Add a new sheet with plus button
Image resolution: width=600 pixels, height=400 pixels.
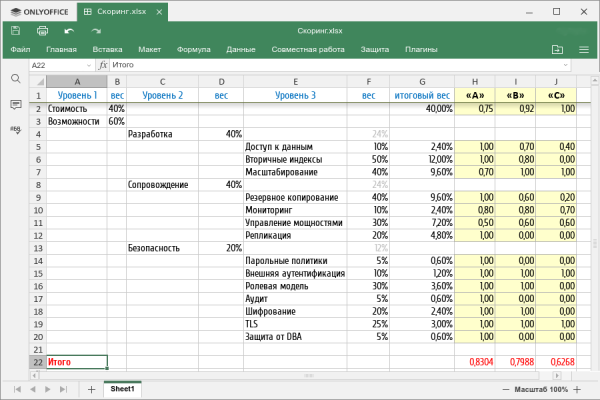click(91, 388)
